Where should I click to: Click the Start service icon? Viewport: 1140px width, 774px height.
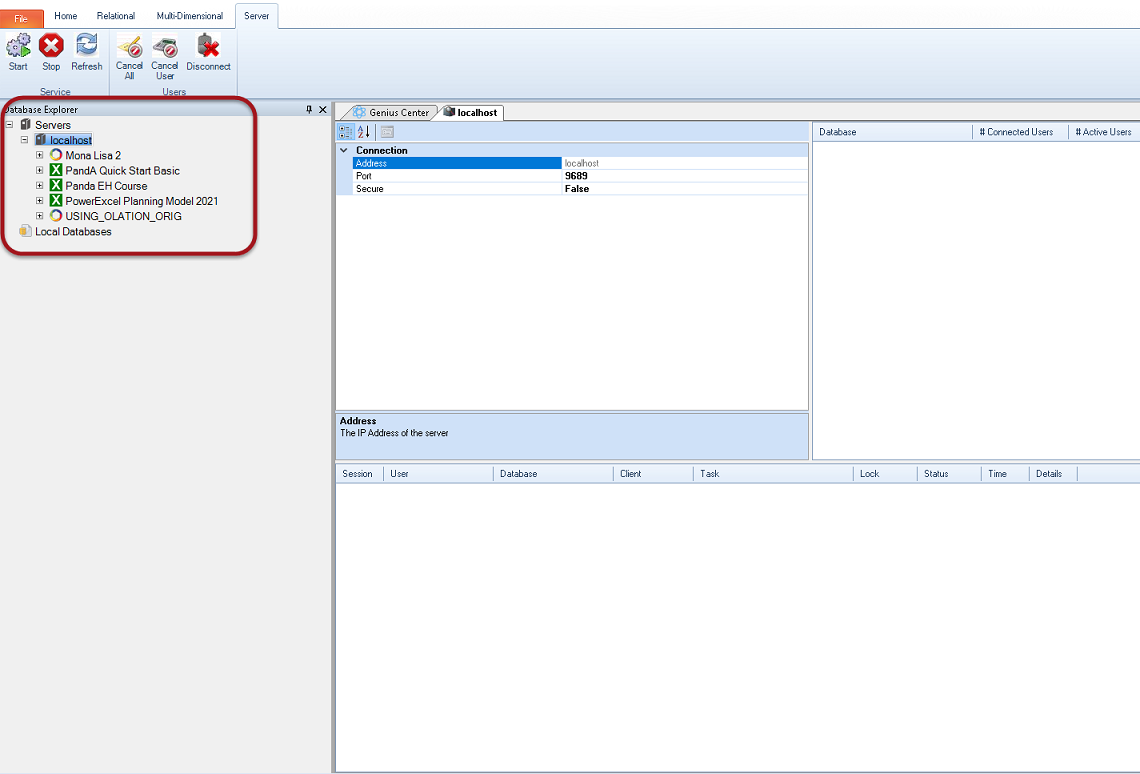pos(18,47)
